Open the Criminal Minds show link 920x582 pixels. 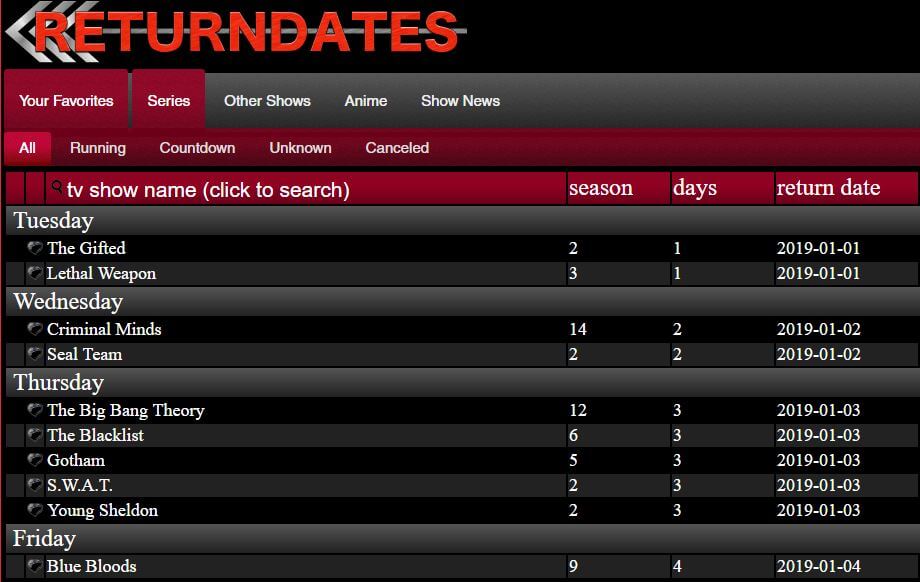pyautogui.click(x=104, y=329)
